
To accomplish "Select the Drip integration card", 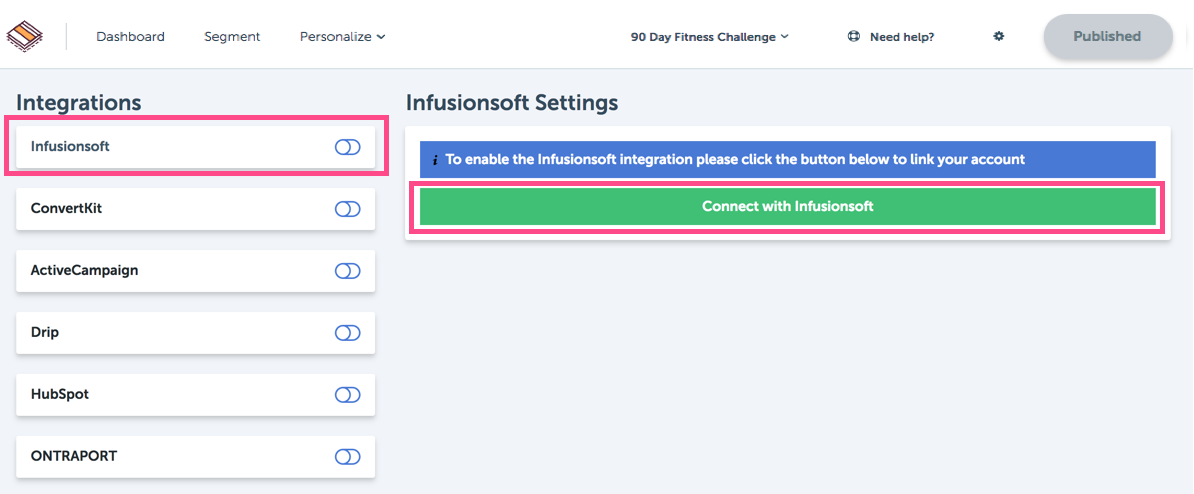I will (x=196, y=333).
